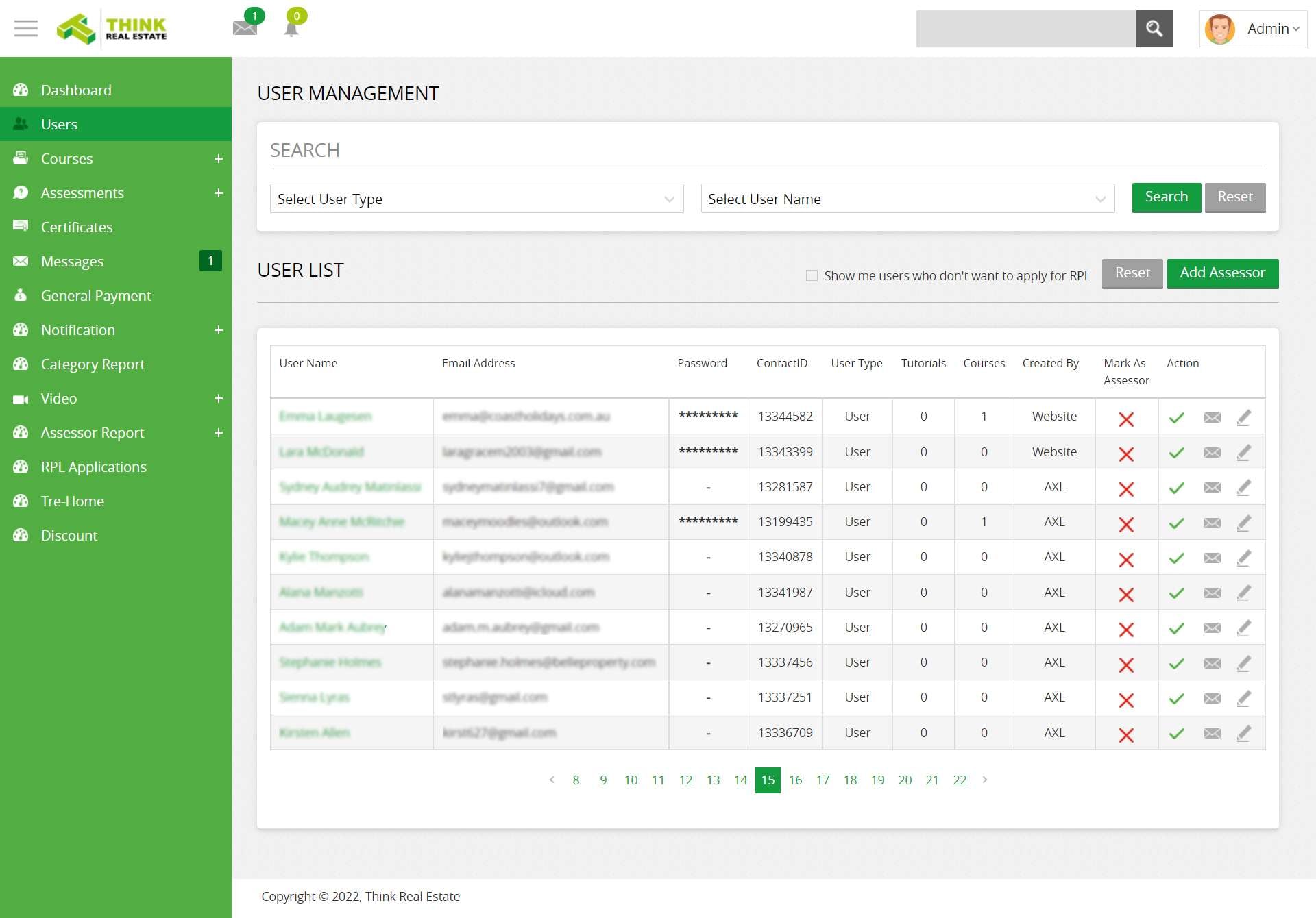Screen dimensions: 1316x918
Task: Click the Think Real Estate logo
Action: [x=112, y=29]
